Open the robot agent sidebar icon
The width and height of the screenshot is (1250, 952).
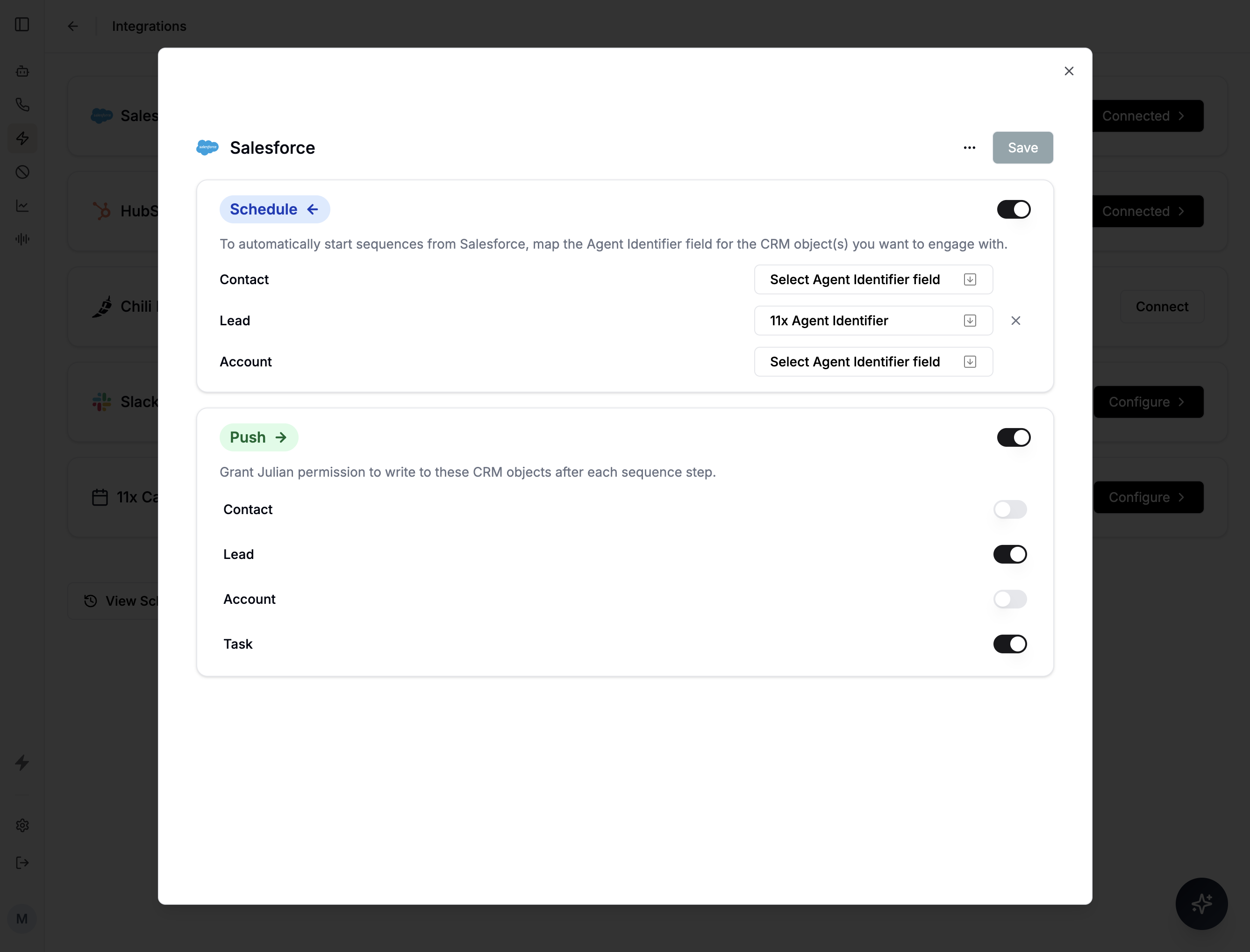pyautogui.click(x=22, y=72)
